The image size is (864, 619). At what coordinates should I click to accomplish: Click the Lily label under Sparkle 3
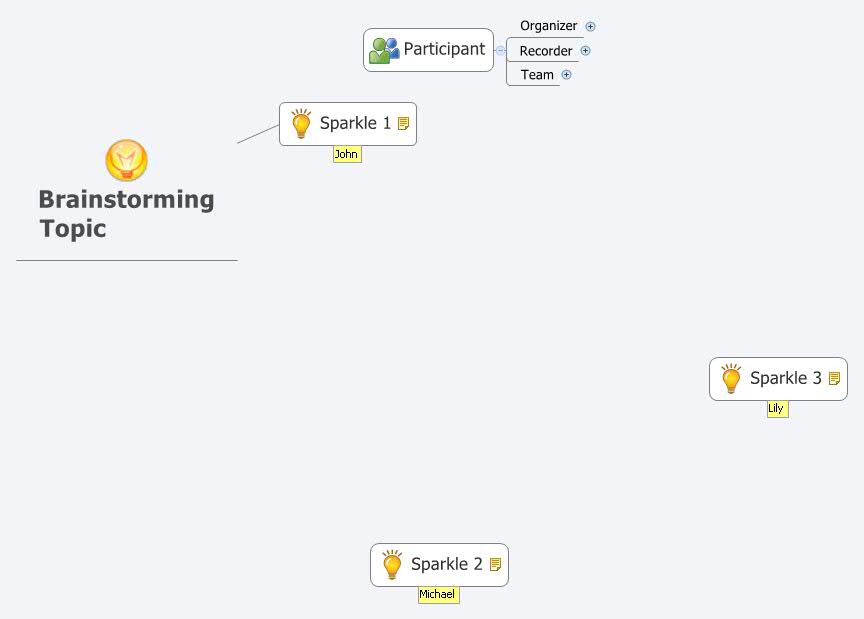(777, 408)
